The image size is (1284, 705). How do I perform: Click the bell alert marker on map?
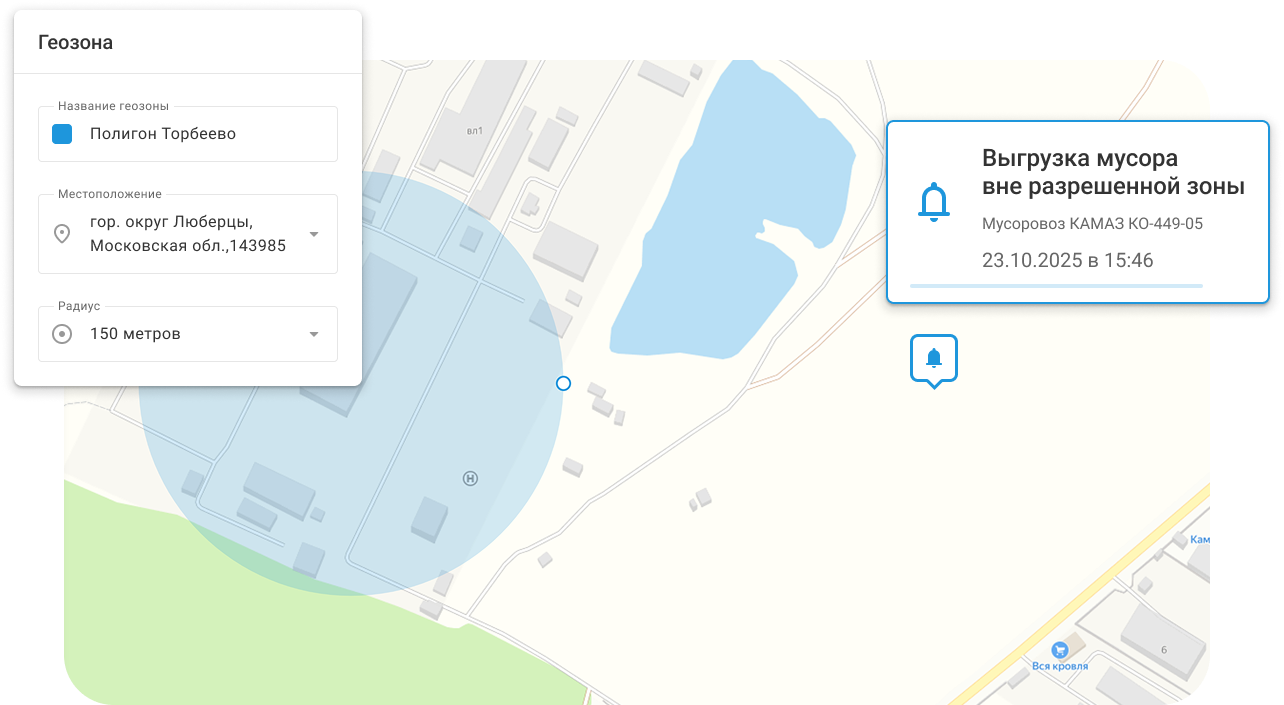click(934, 359)
